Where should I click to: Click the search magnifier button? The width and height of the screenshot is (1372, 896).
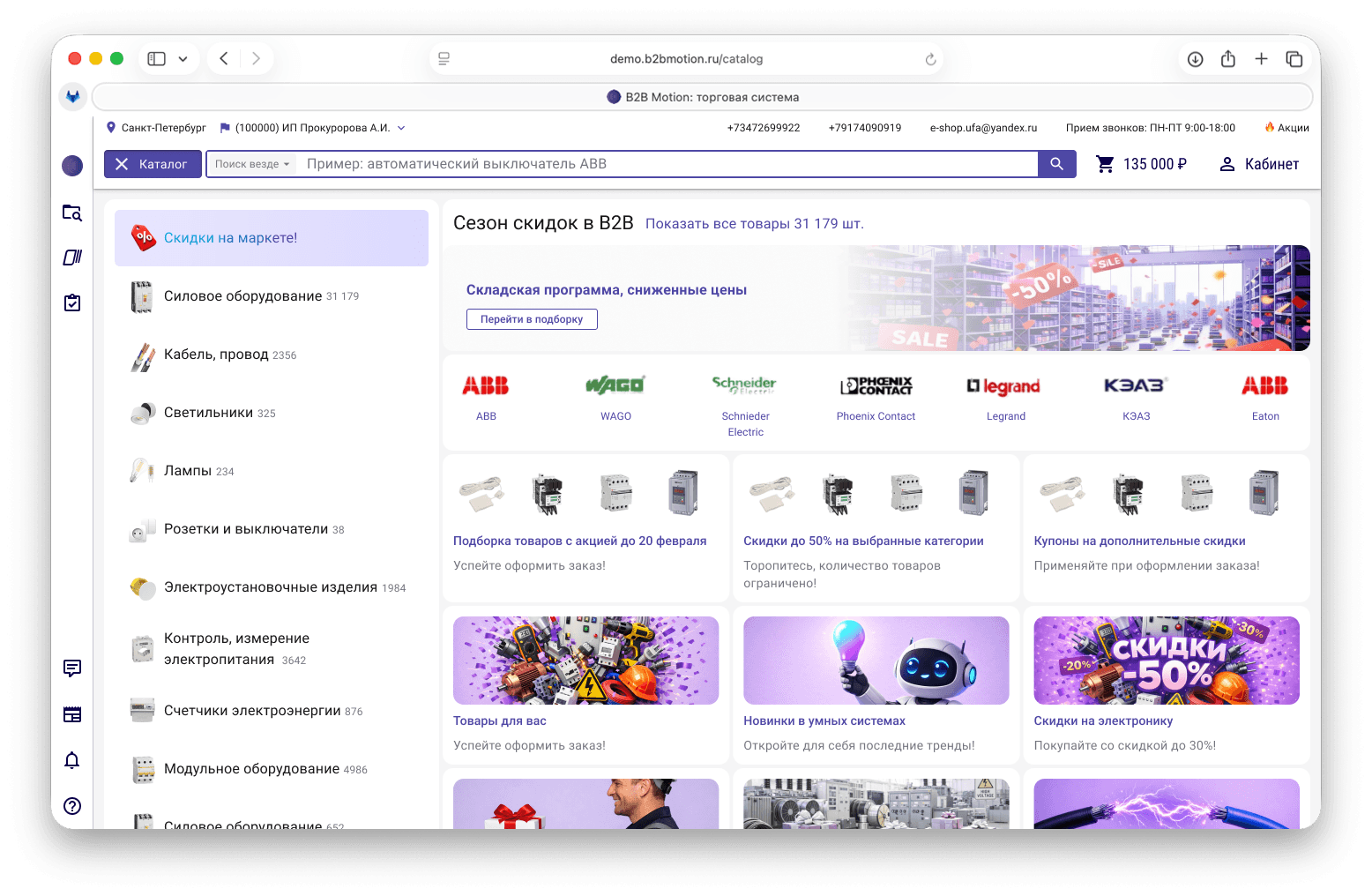(1056, 164)
